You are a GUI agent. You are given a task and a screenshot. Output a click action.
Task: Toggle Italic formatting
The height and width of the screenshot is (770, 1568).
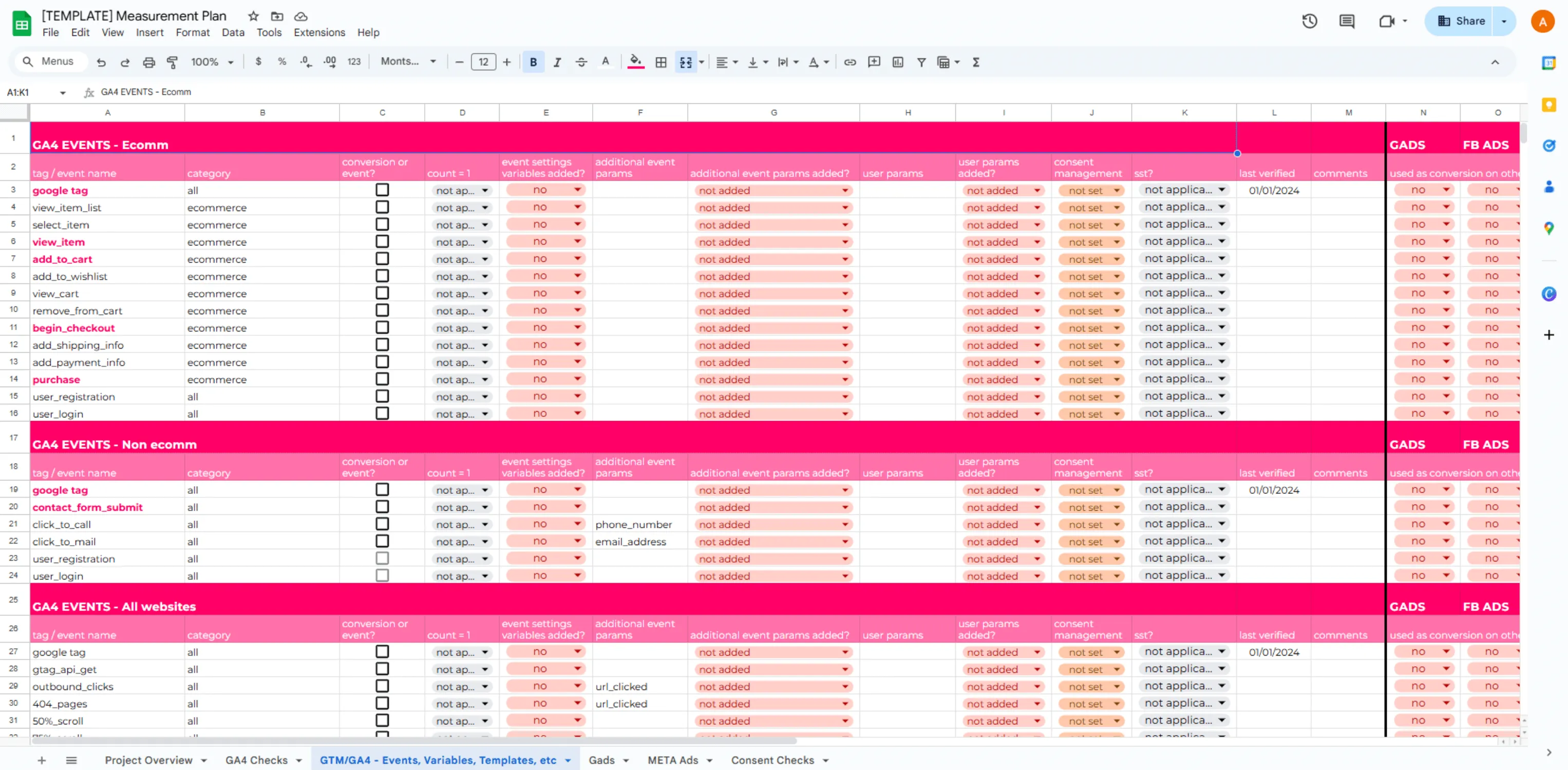click(557, 62)
